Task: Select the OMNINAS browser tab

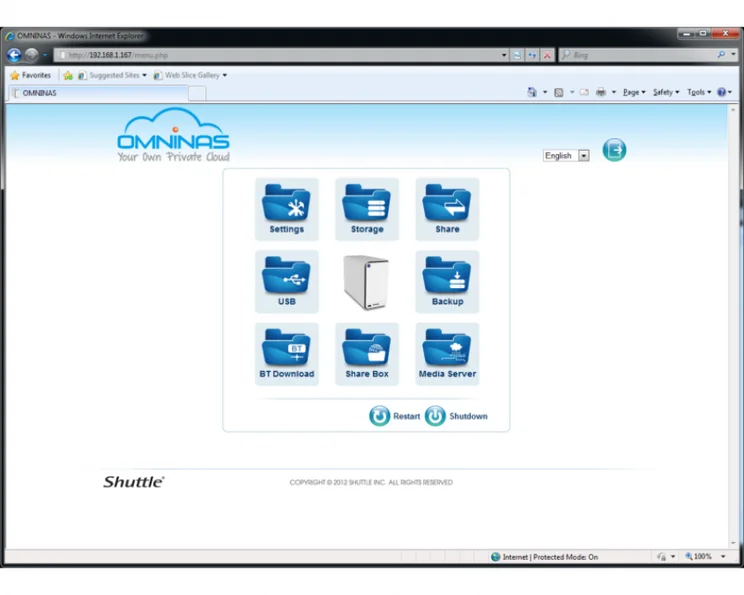Action: click(98, 93)
